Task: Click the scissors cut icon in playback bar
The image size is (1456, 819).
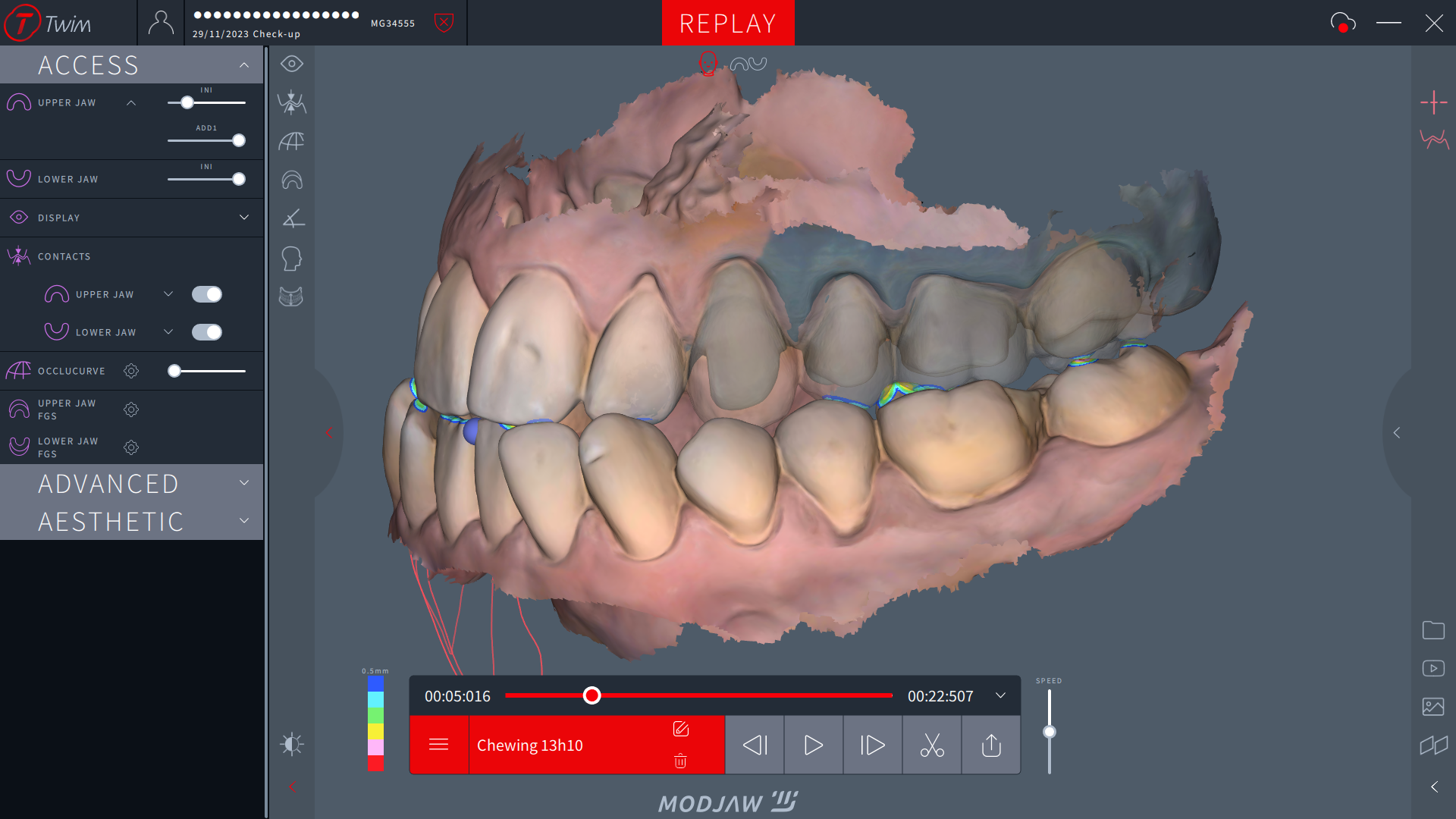Action: click(x=932, y=745)
